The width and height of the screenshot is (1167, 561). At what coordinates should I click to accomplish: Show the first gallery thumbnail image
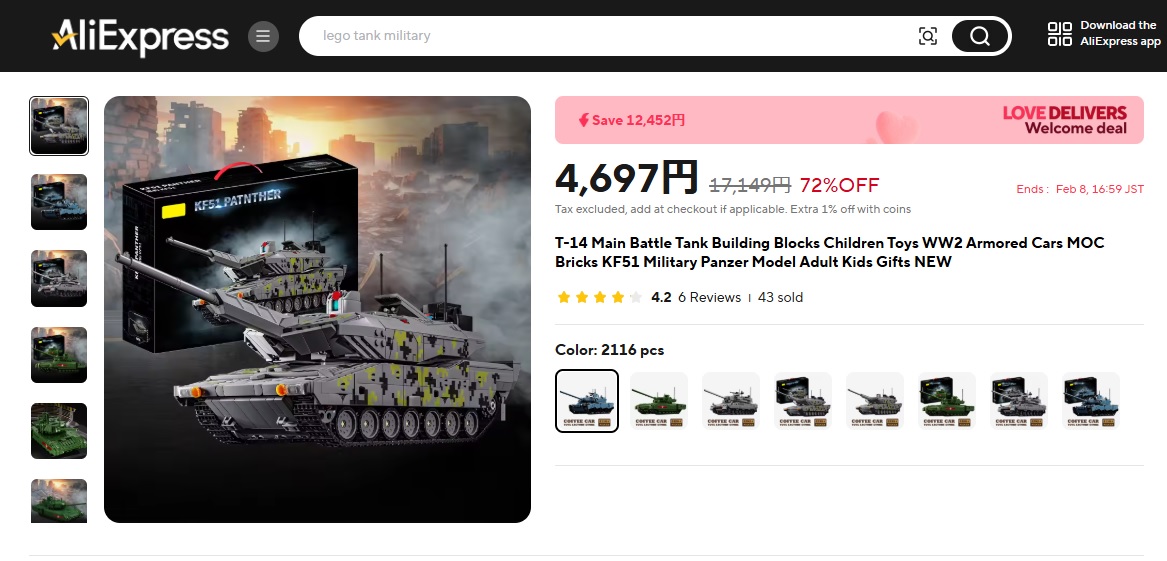click(x=59, y=126)
